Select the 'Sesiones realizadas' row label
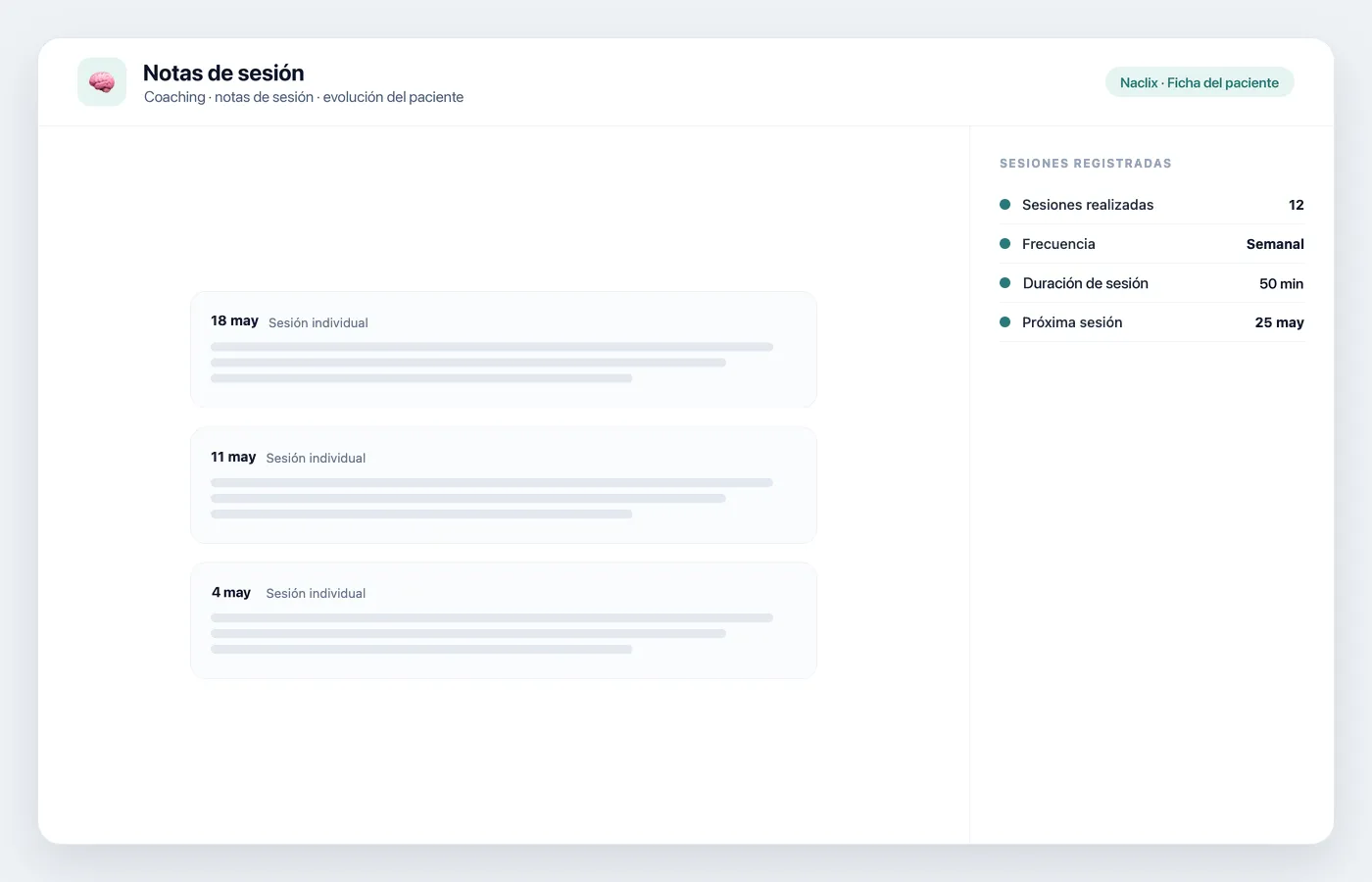Viewport: 1372px width, 882px height. [x=1088, y=205]
